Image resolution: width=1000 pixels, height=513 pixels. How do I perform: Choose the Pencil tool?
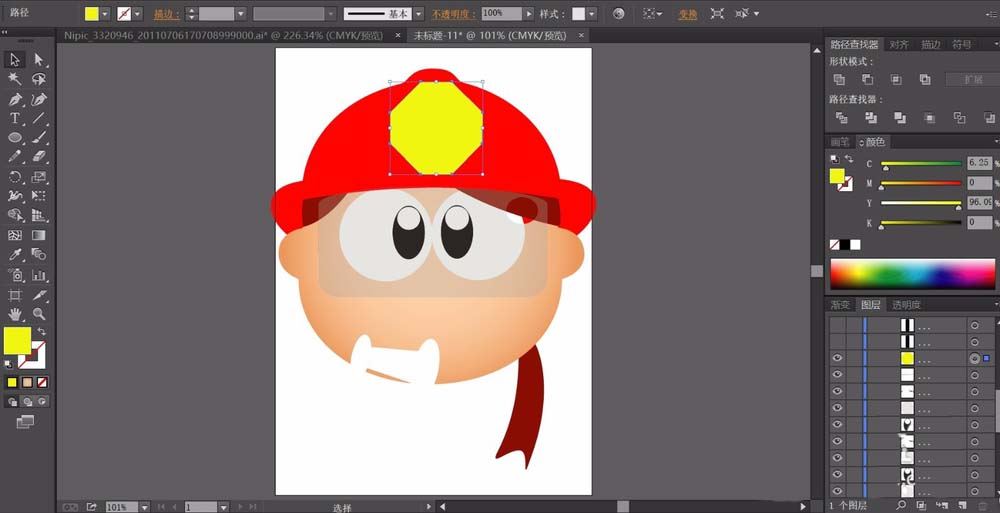click(15, 157)
